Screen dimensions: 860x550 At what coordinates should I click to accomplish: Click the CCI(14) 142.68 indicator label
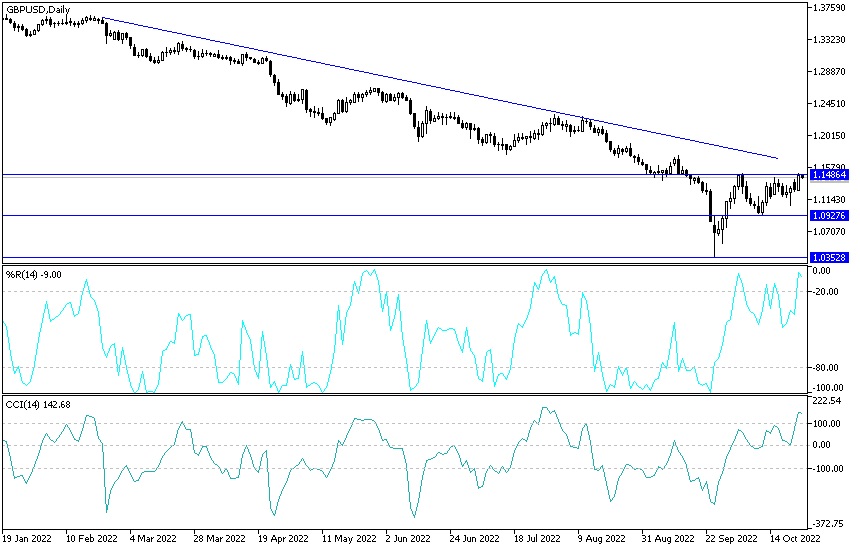[x=38, y=405]
